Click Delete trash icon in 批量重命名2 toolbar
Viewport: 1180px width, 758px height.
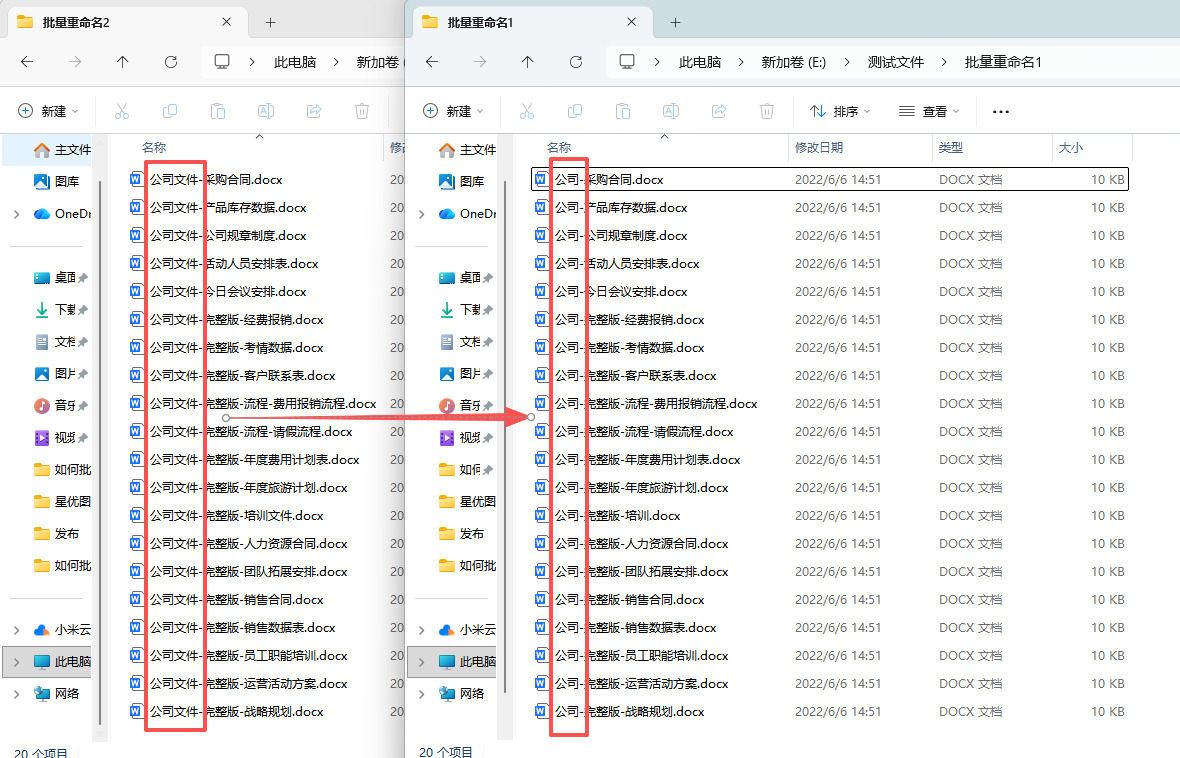[362, 111]
